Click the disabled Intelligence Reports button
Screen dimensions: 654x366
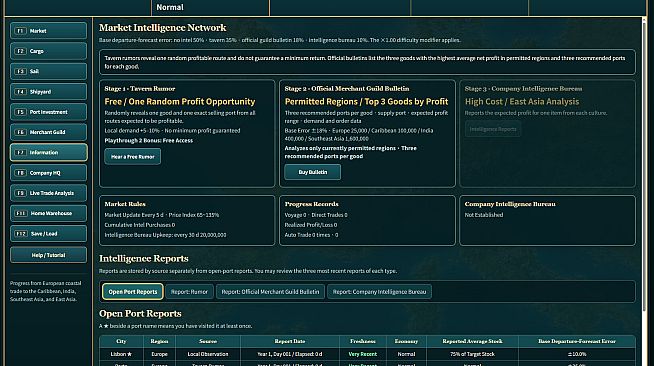(493, 129)
